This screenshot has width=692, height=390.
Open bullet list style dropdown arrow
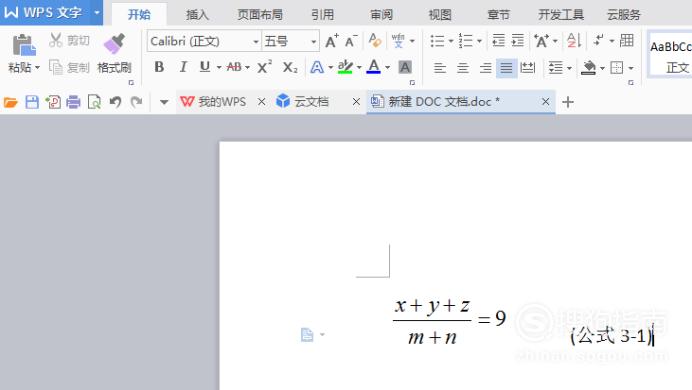coord(451,41)
